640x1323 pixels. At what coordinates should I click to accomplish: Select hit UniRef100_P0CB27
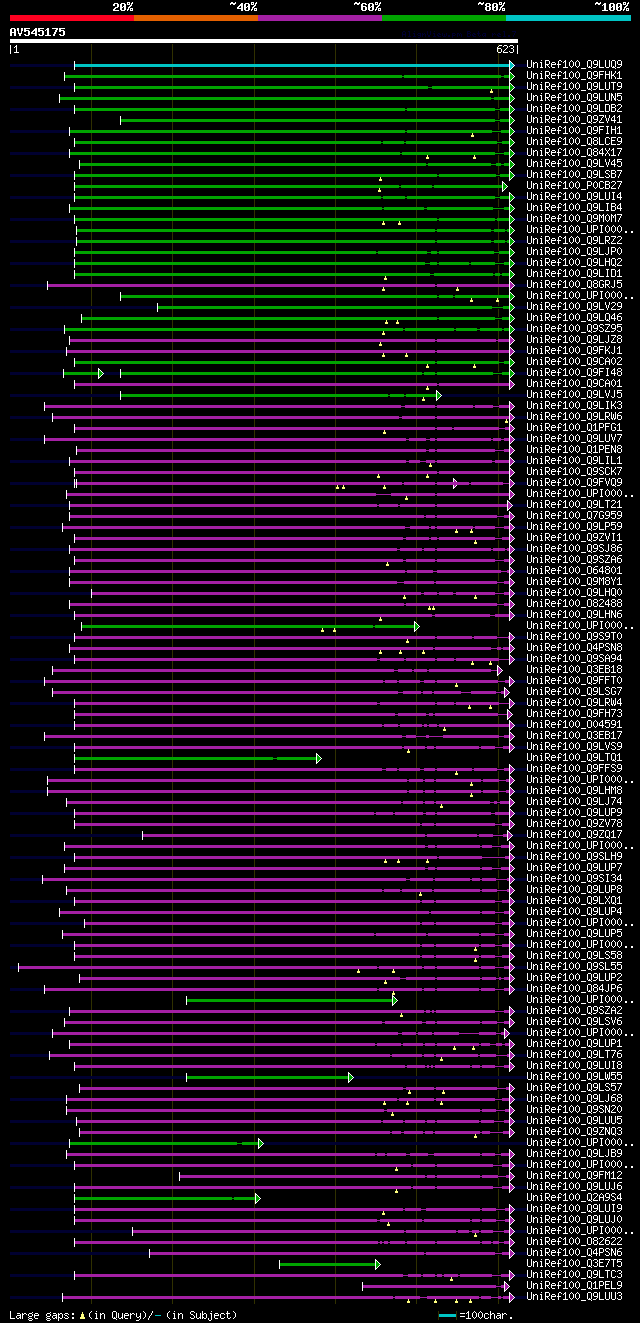coord(575,186)
